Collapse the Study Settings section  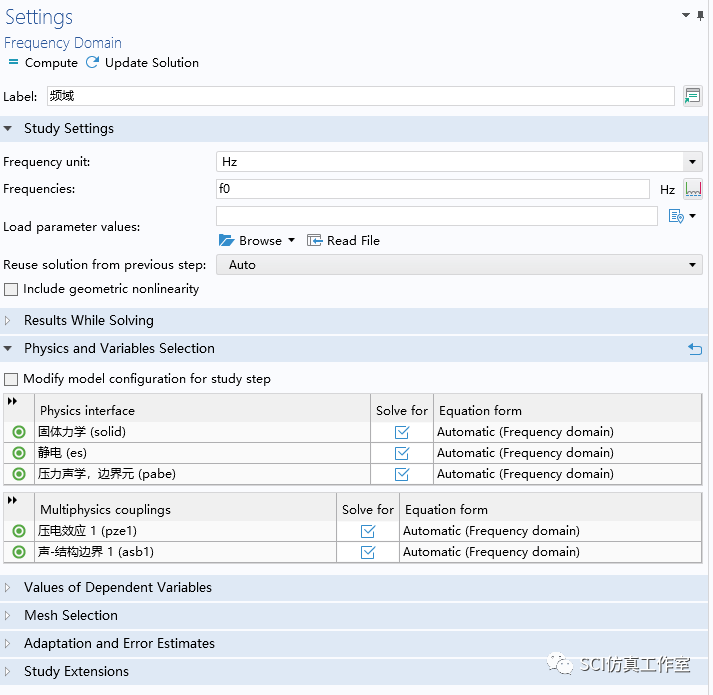click(8, 129)
